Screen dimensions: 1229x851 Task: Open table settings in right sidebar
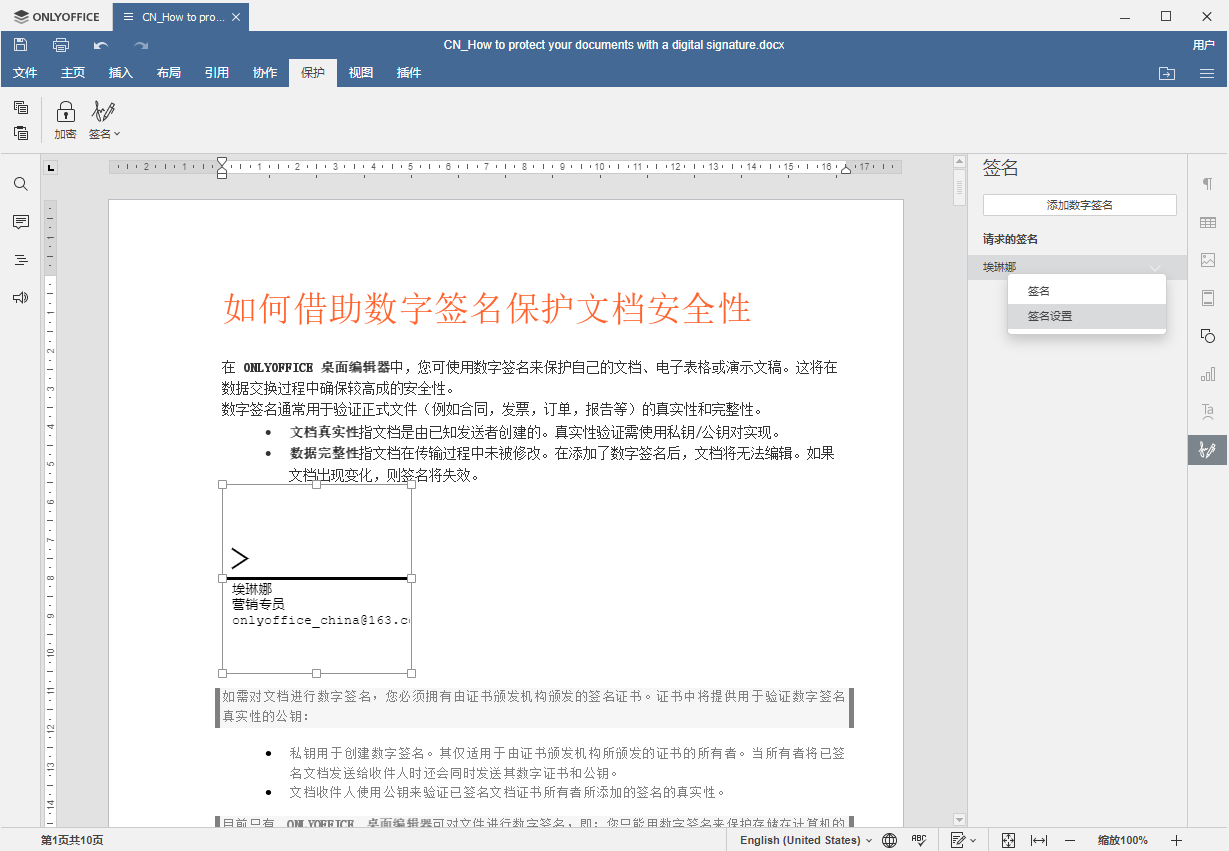pyautogui.click(x=1208, y=222)
